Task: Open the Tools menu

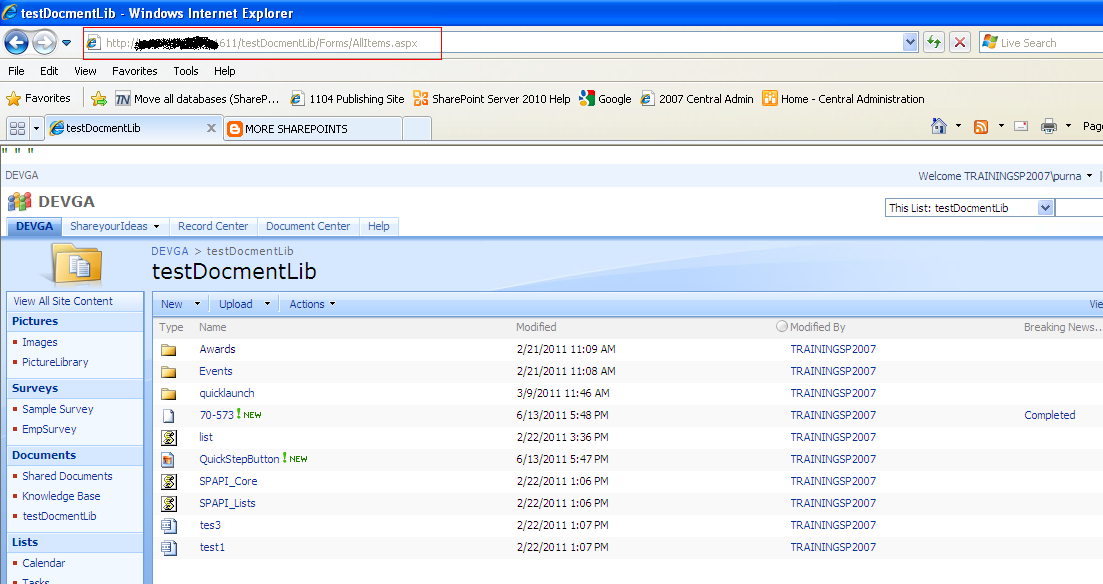Action: point(186,71)
